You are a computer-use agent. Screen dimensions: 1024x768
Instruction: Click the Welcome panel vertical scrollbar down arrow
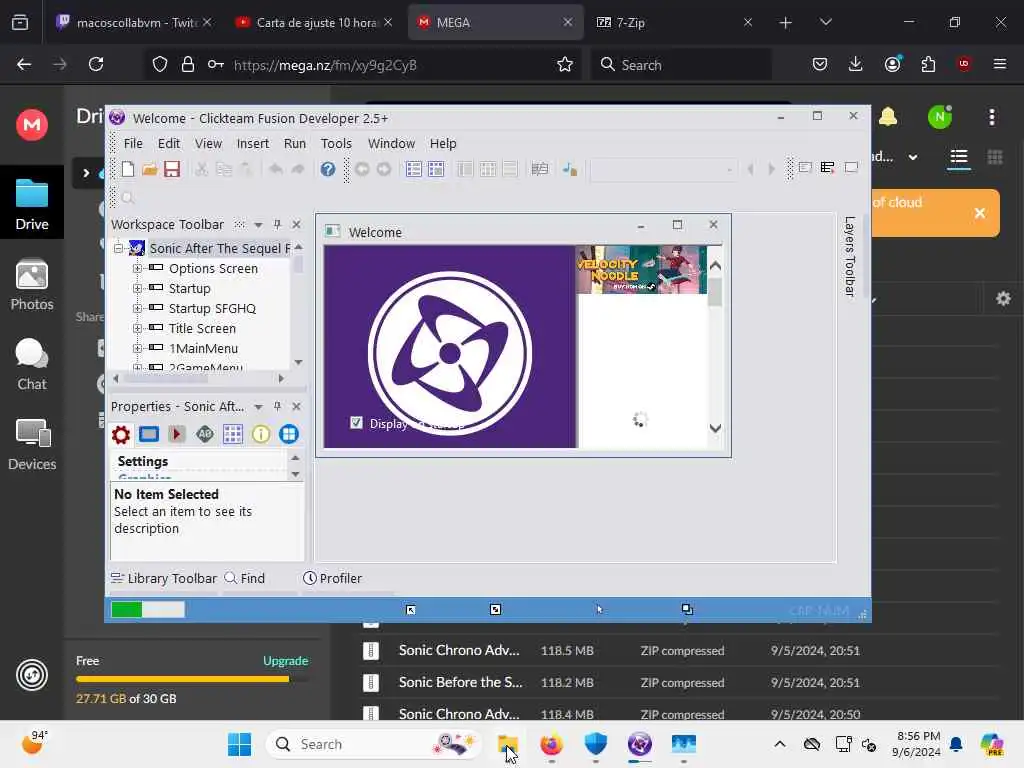point(715,428)
